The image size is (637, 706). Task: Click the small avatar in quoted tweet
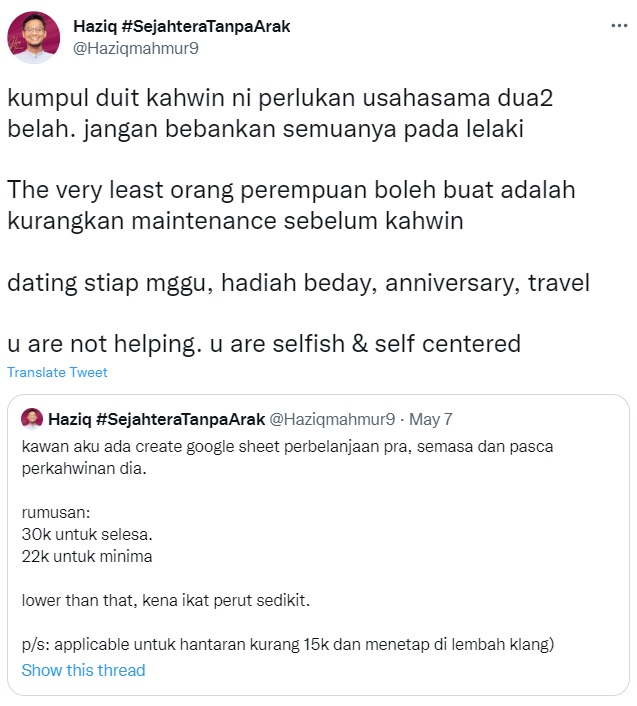tap(32, 417)
